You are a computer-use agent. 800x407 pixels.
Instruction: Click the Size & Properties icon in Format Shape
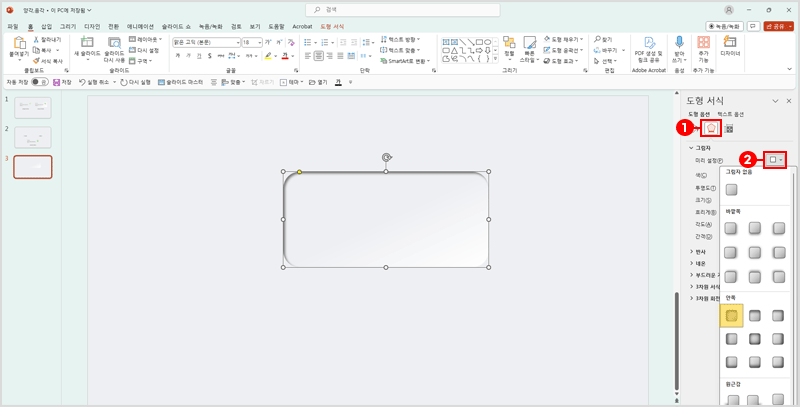click(x=729, y=128)
